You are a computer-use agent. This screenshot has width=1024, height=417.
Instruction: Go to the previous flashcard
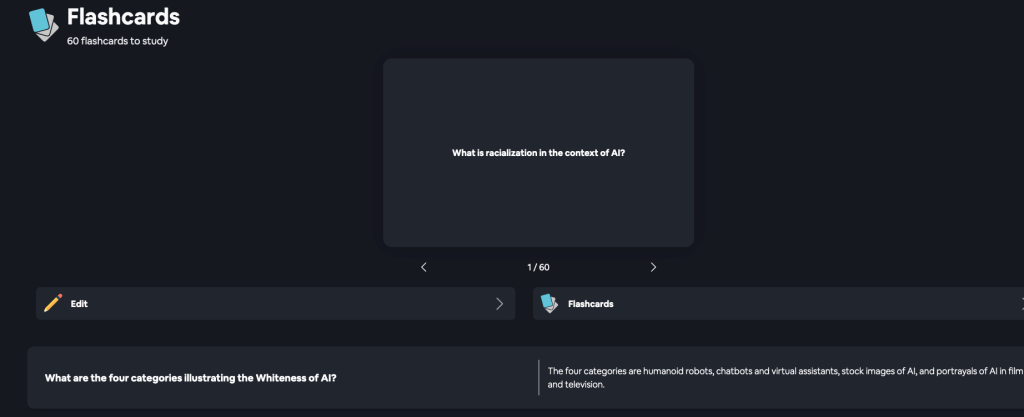click(x=424, y=267)
